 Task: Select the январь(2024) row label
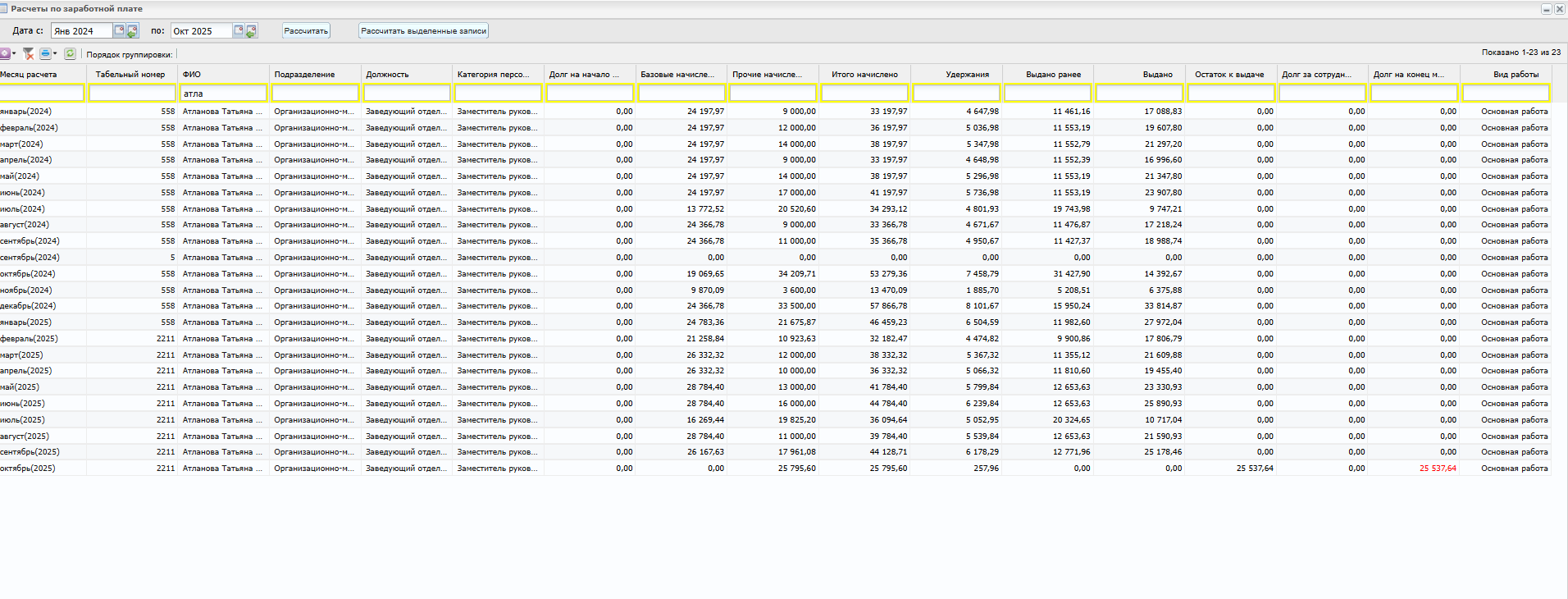coord(26,112)
